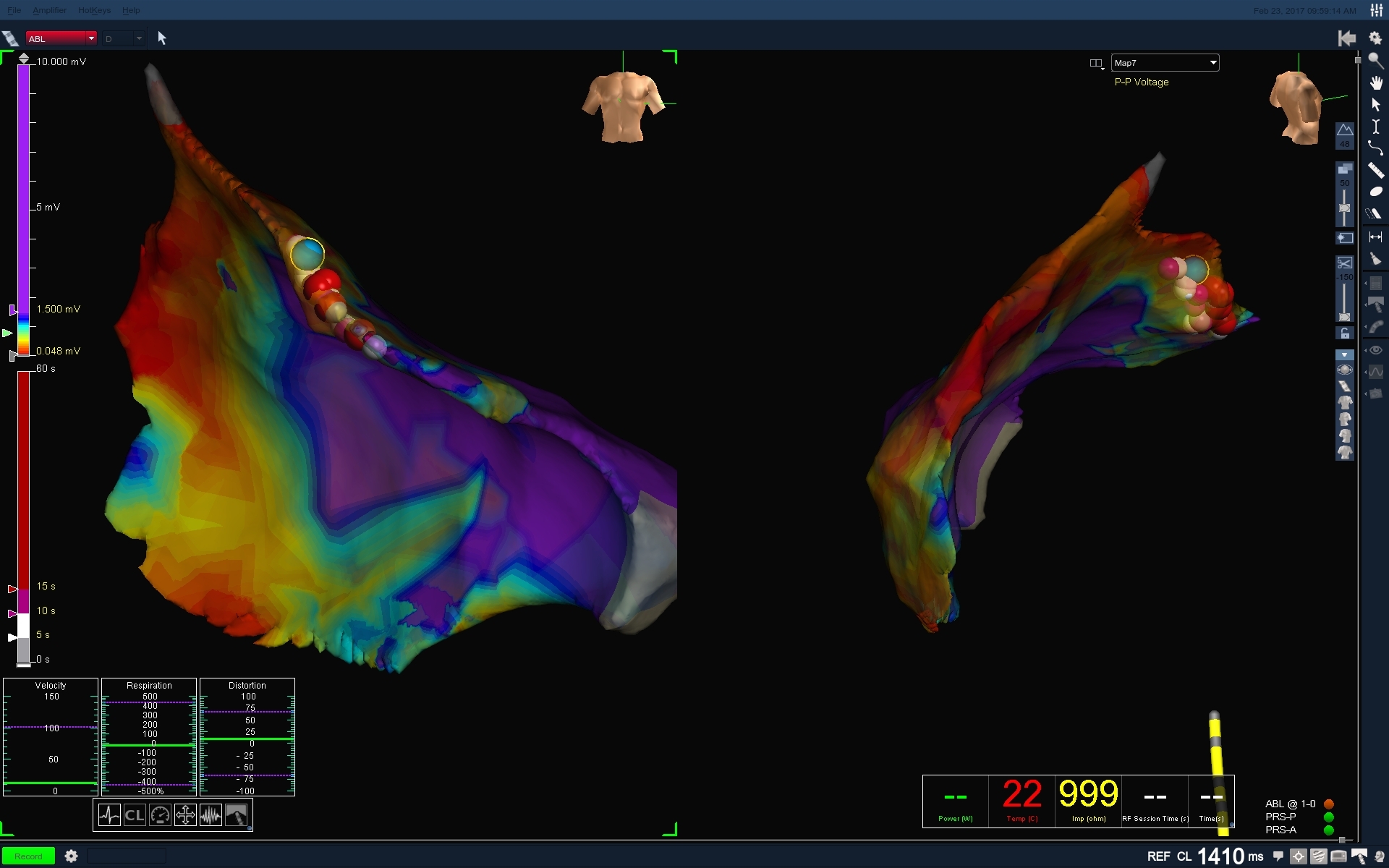Toggle the eye visibility option

1376,350
